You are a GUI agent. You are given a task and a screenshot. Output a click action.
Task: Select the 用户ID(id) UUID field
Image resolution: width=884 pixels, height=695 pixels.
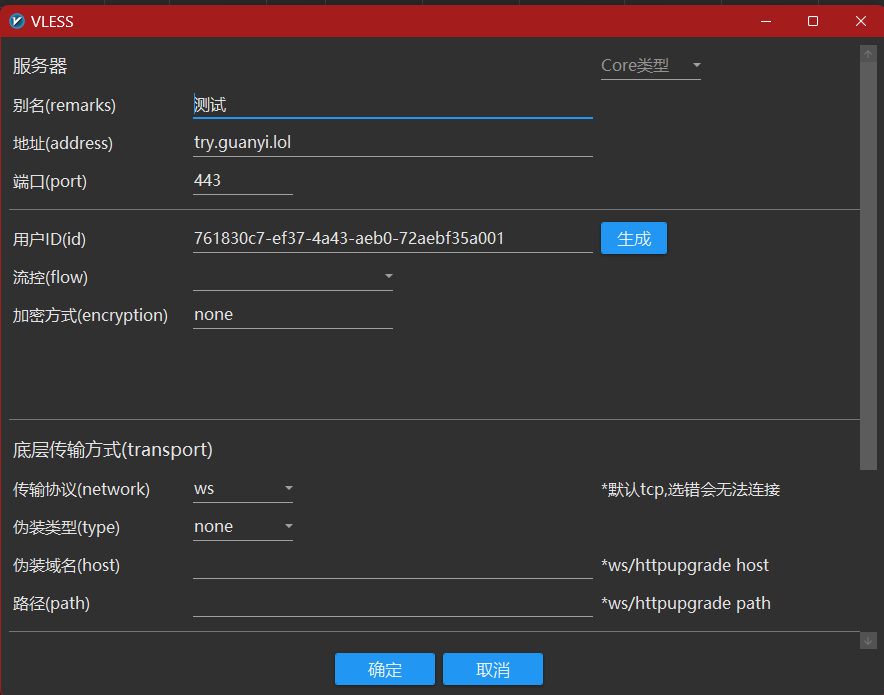pos(392,239)
